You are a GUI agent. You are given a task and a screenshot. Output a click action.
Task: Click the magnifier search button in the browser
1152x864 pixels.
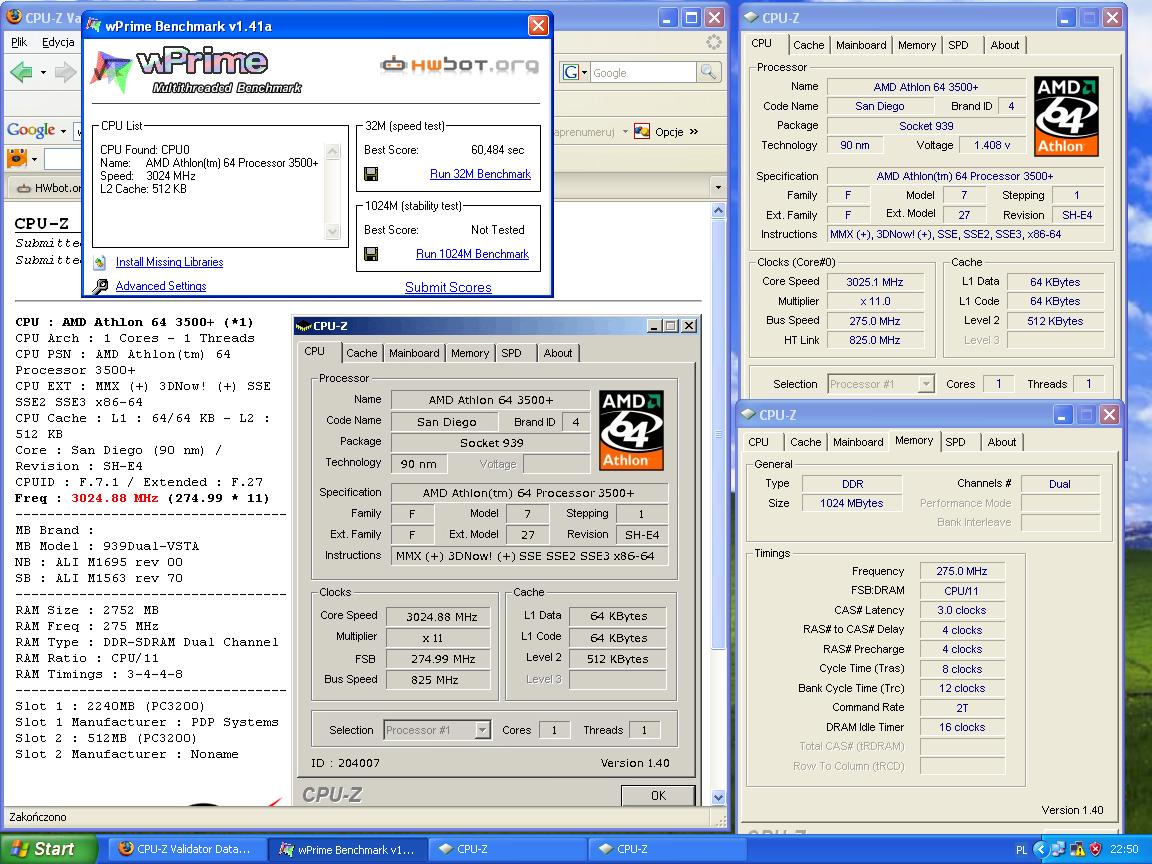(x=708, y=72)
